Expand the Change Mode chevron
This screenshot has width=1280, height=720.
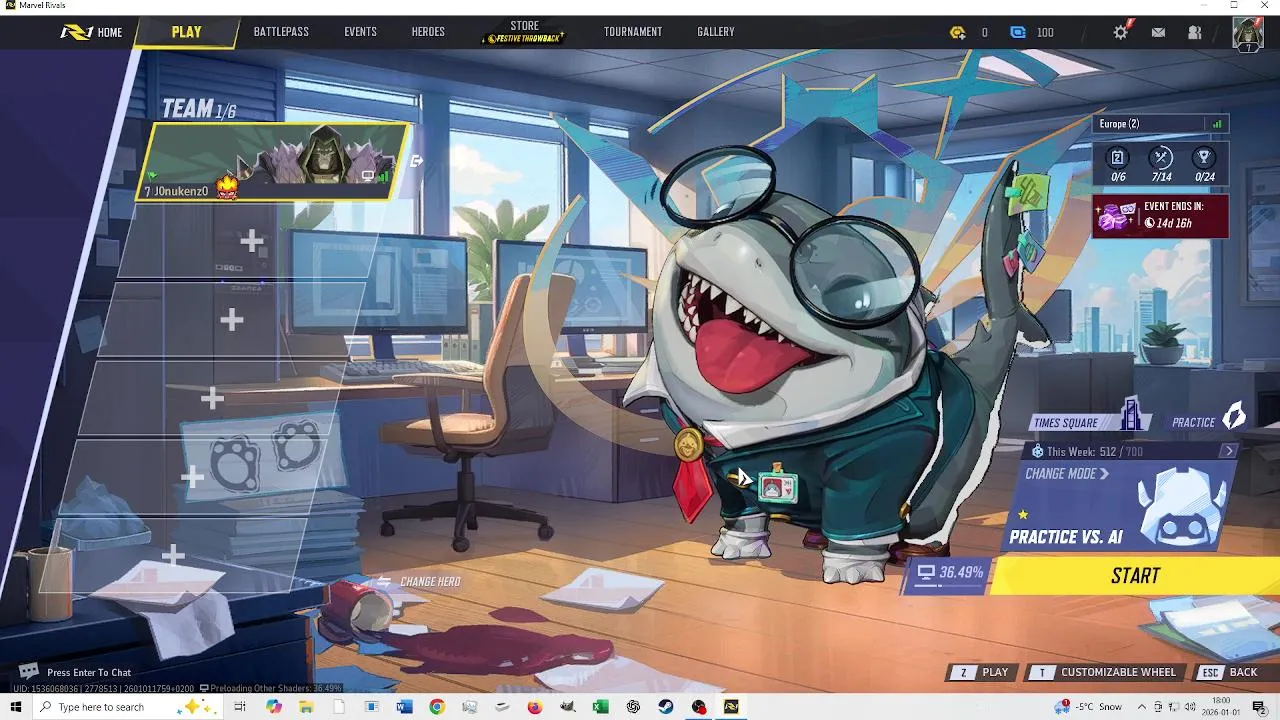pyautogui.click(x=1104, y=474)
